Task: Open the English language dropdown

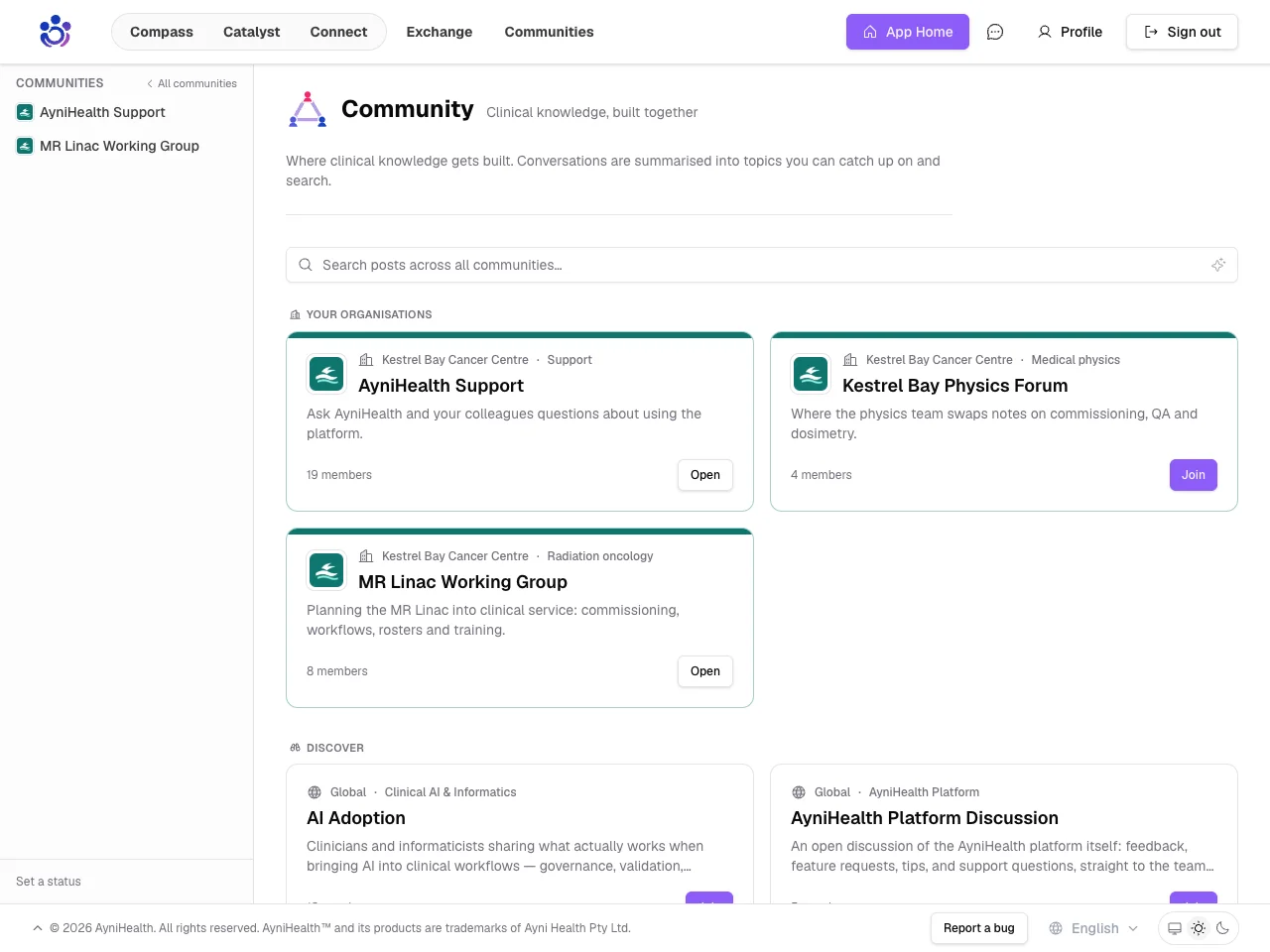Action: [1093, 928]
